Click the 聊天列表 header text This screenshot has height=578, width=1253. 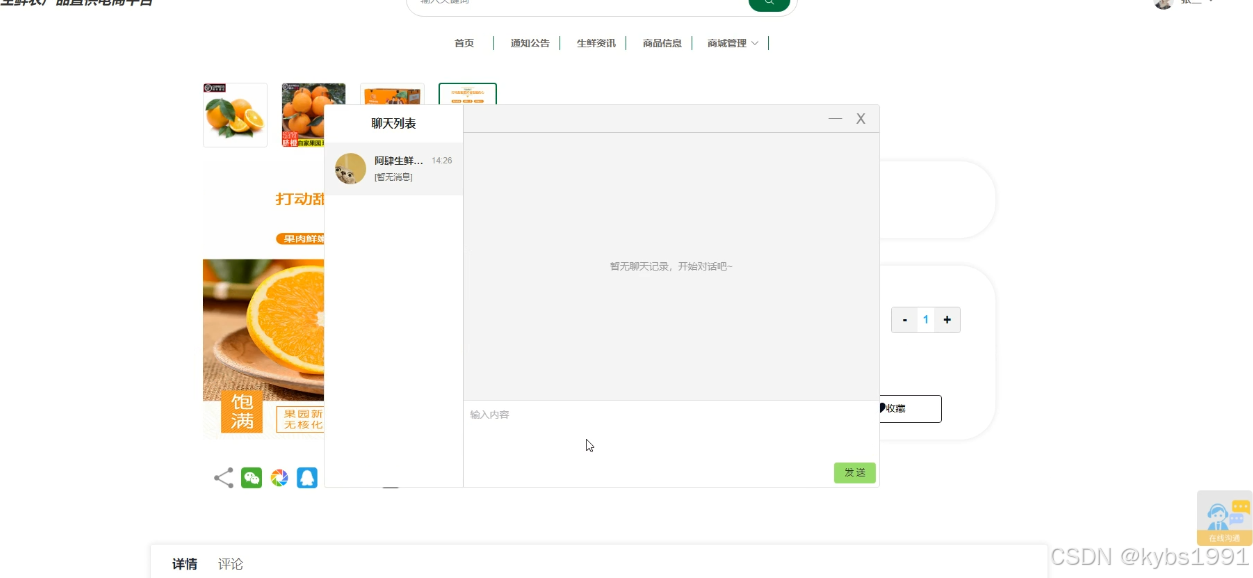(394, 124)
